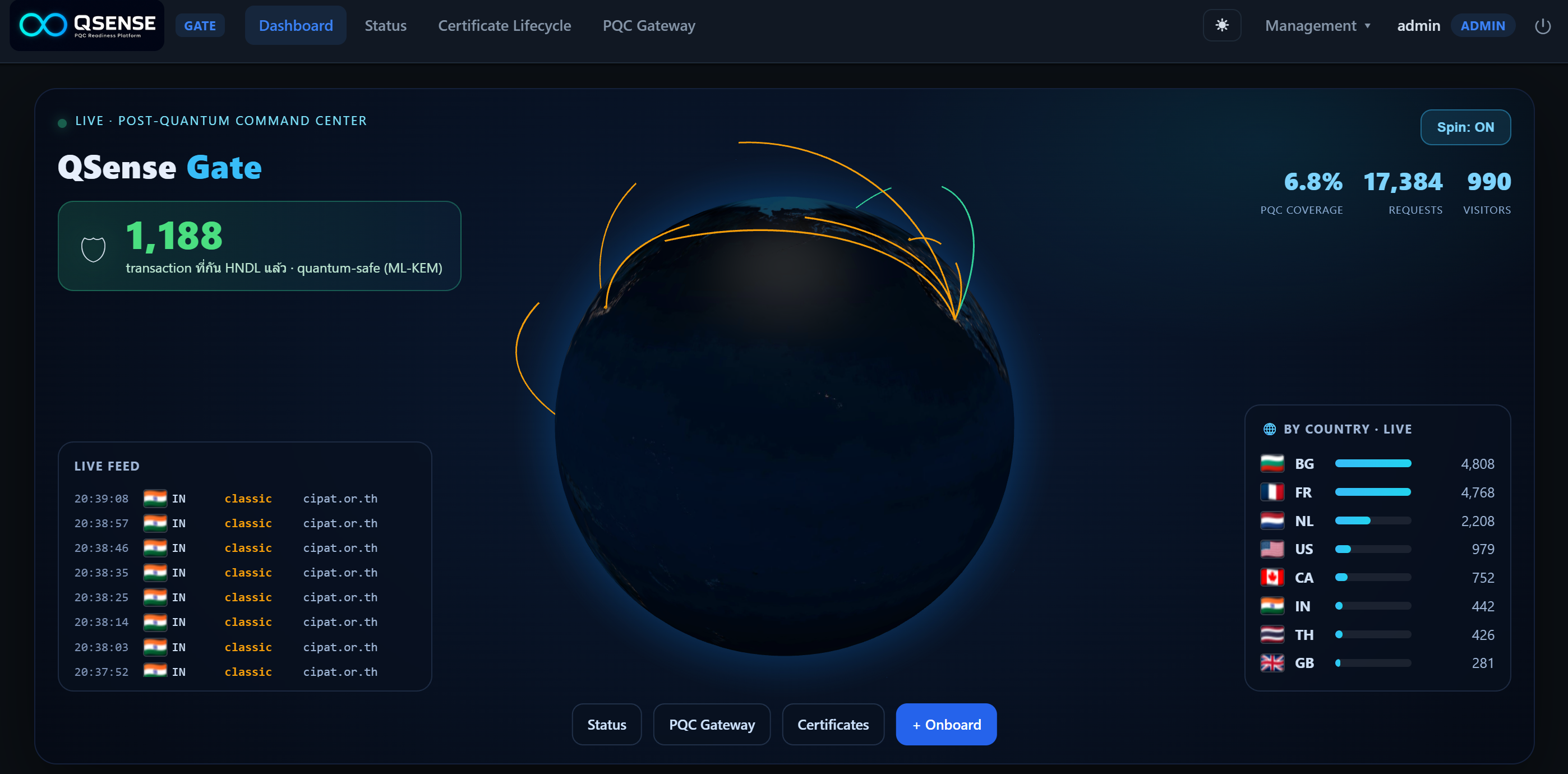Click the IN count 442

pos(1483,606)
